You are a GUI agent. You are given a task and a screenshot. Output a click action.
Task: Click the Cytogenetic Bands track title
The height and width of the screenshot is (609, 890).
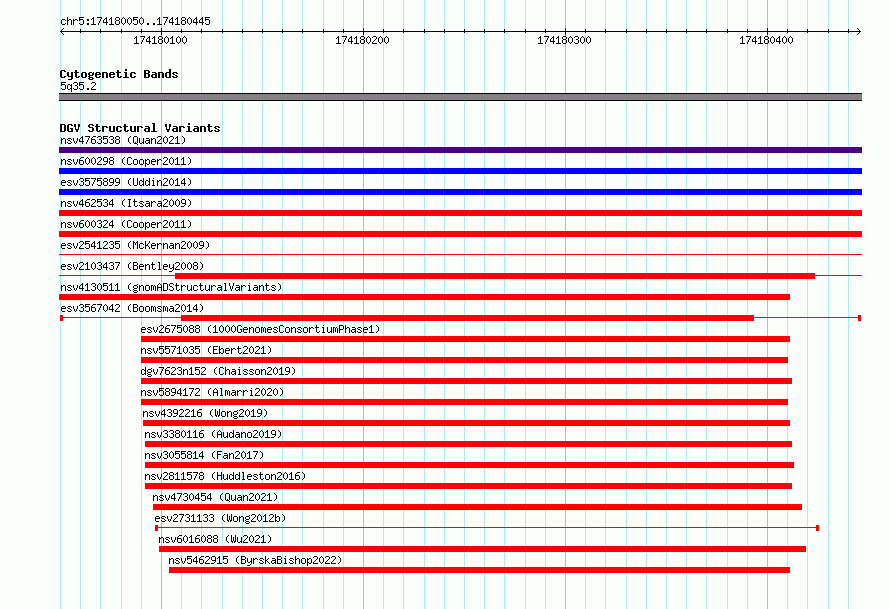(119, 74)
